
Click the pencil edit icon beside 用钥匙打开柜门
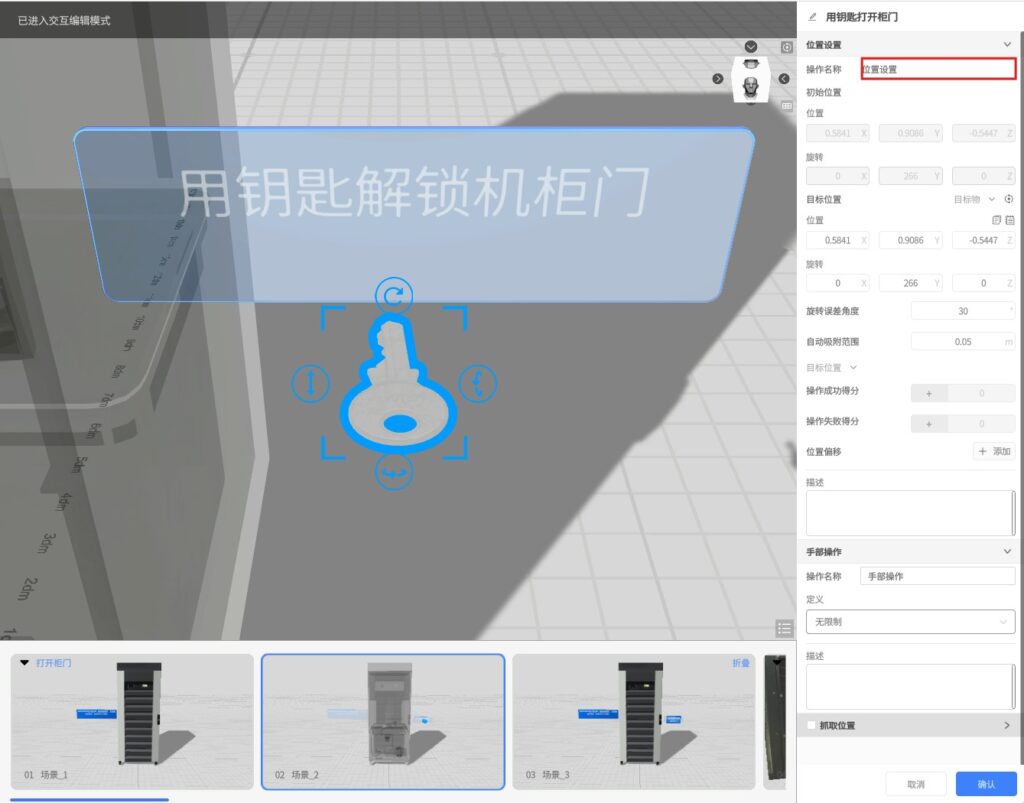click(812, 17)
